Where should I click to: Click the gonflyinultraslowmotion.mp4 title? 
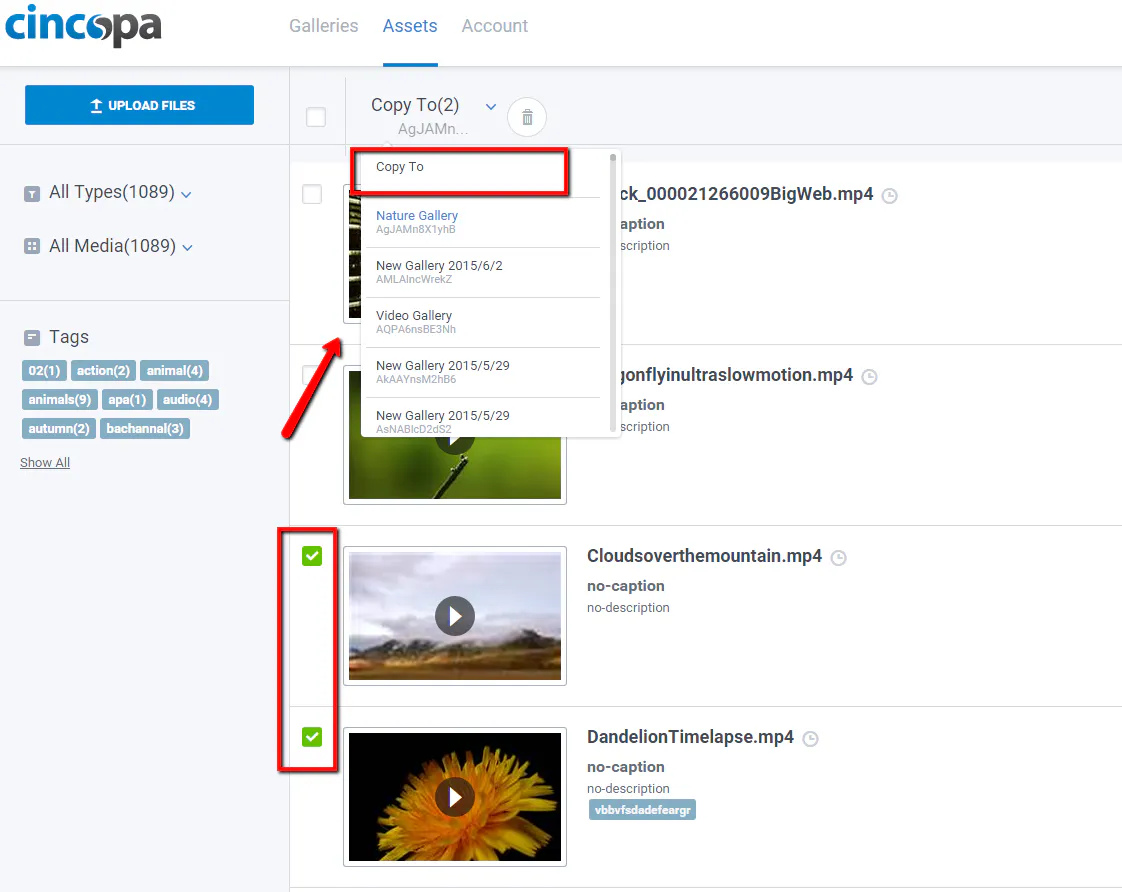click(x=737, y=375)
